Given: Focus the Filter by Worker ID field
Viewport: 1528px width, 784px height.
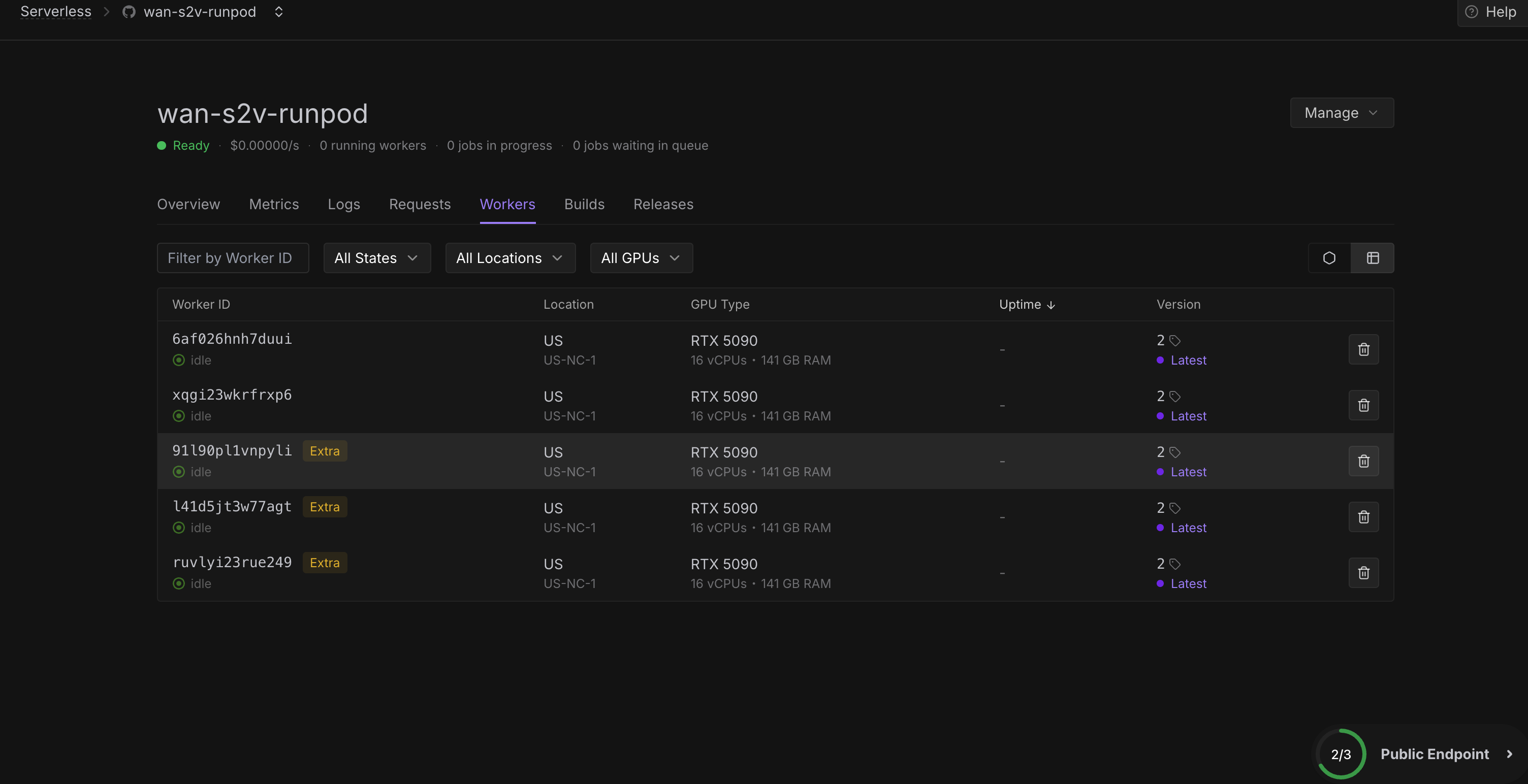Looking at the screenshot, I should [x=233, y=258].
